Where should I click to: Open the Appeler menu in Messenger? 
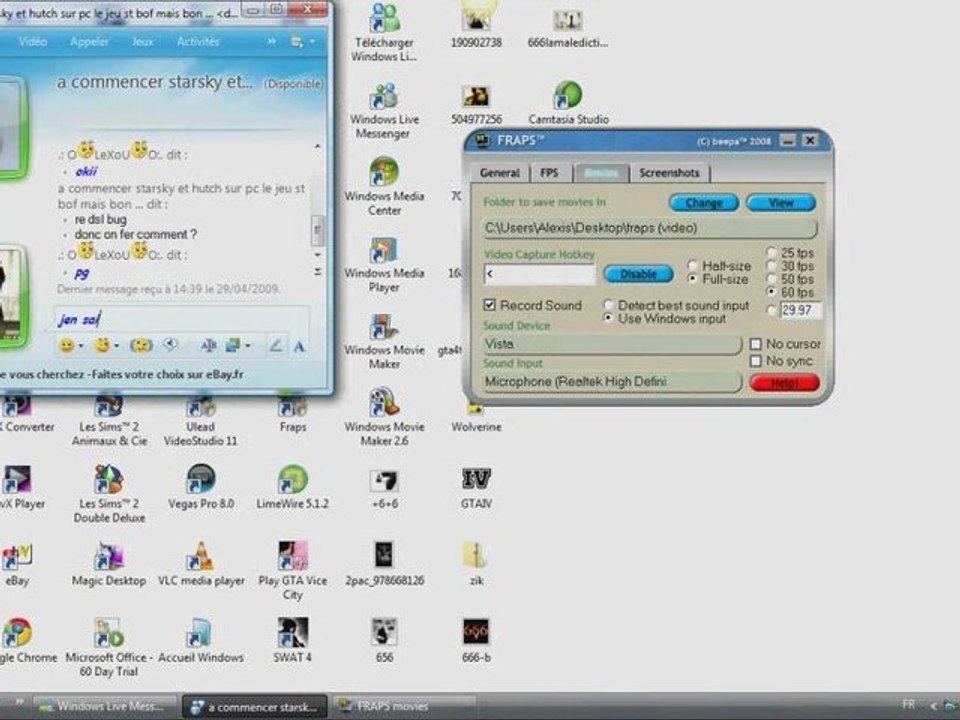click(89, 42)
